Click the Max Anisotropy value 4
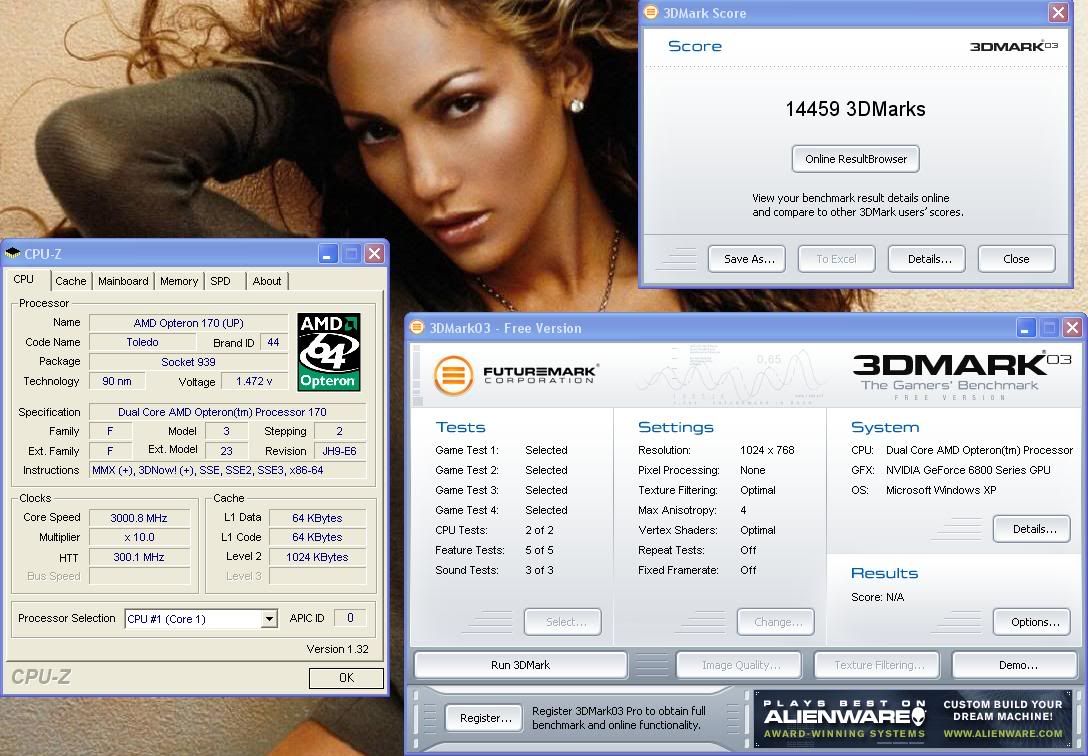Screen dimensions: 1088x756 pos(743,510)
